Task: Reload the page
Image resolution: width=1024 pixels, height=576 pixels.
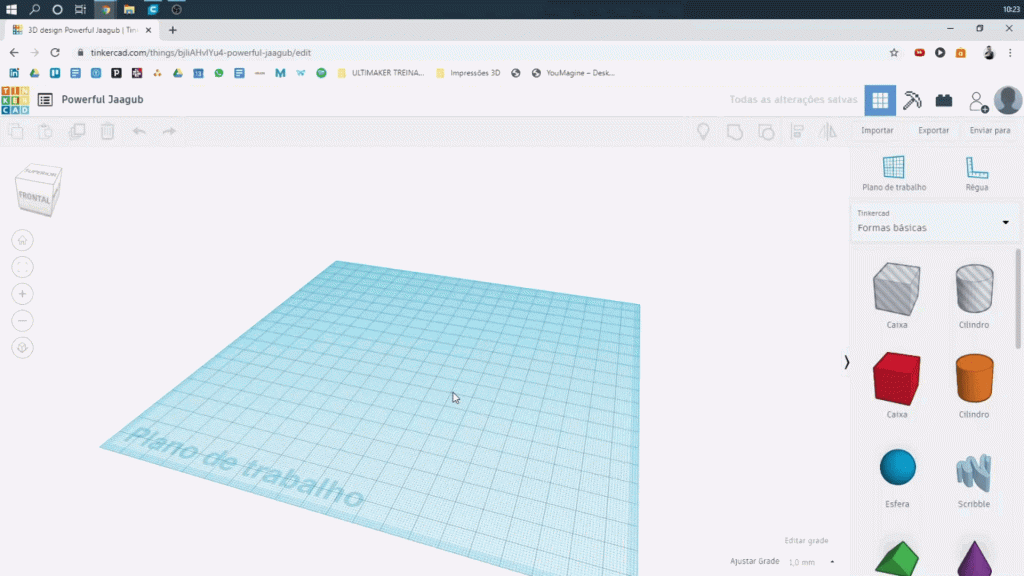Action: click(55, 53)
